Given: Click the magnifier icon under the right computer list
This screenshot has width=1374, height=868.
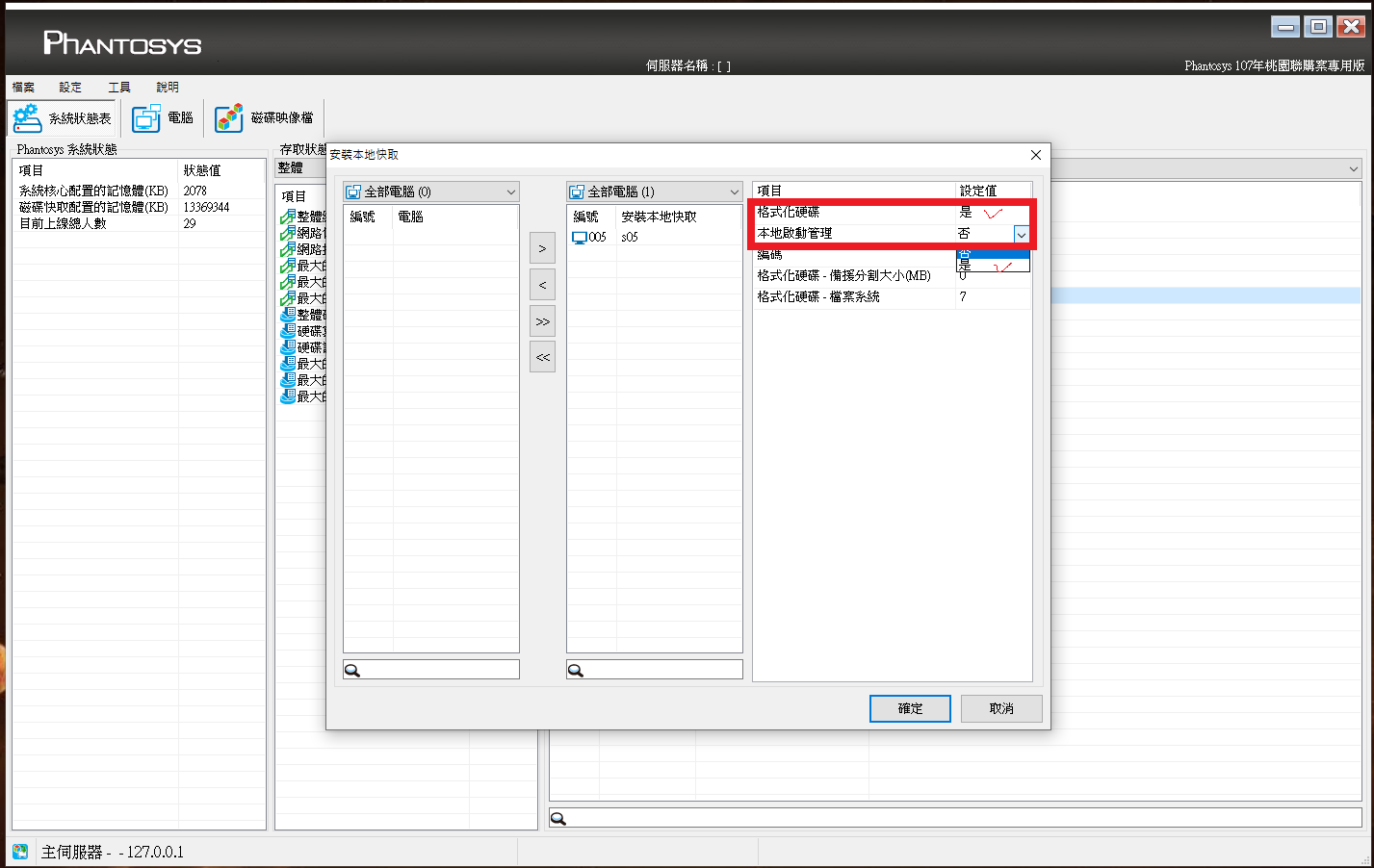Looking at the screenshot, I should tap(576, 670).
